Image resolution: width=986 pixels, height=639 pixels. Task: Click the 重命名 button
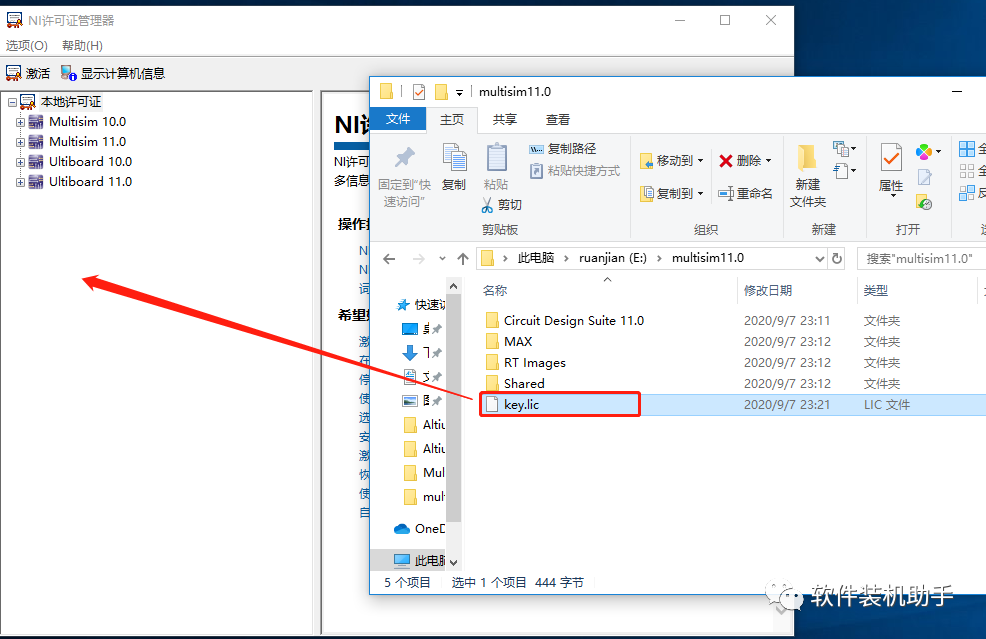tap(746, 193)
